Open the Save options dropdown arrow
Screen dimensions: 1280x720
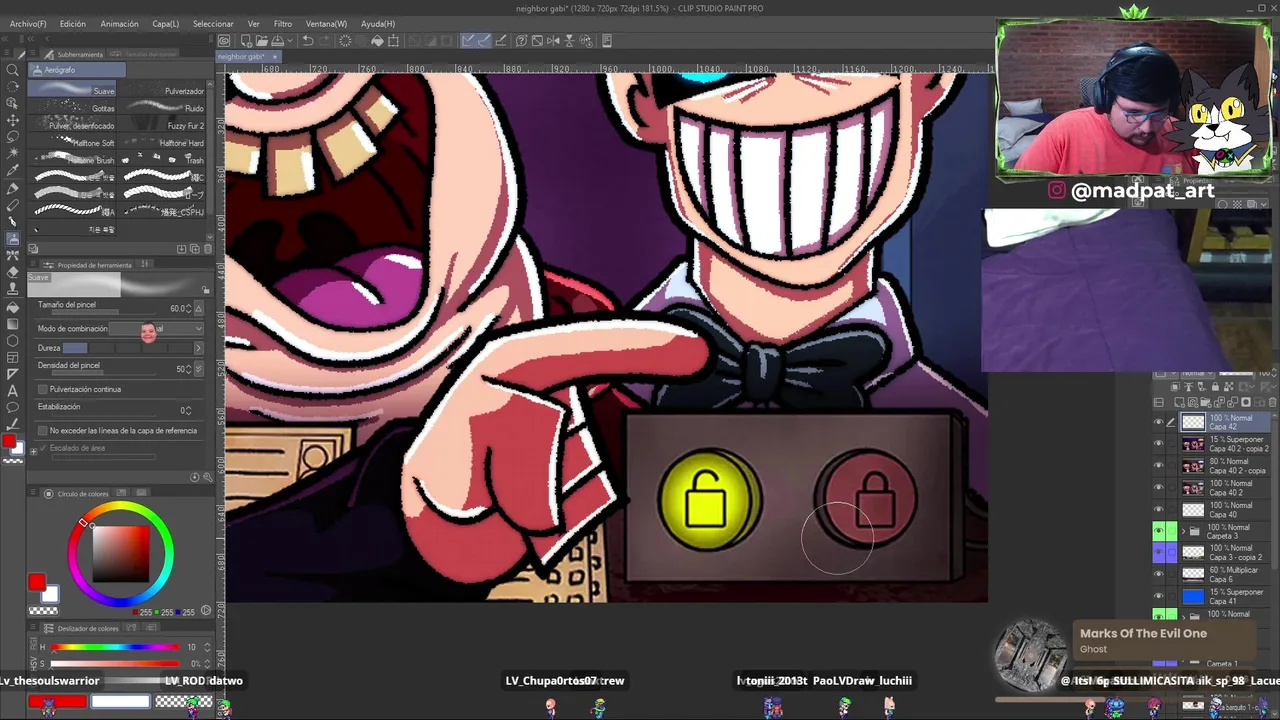pos(288,41)
